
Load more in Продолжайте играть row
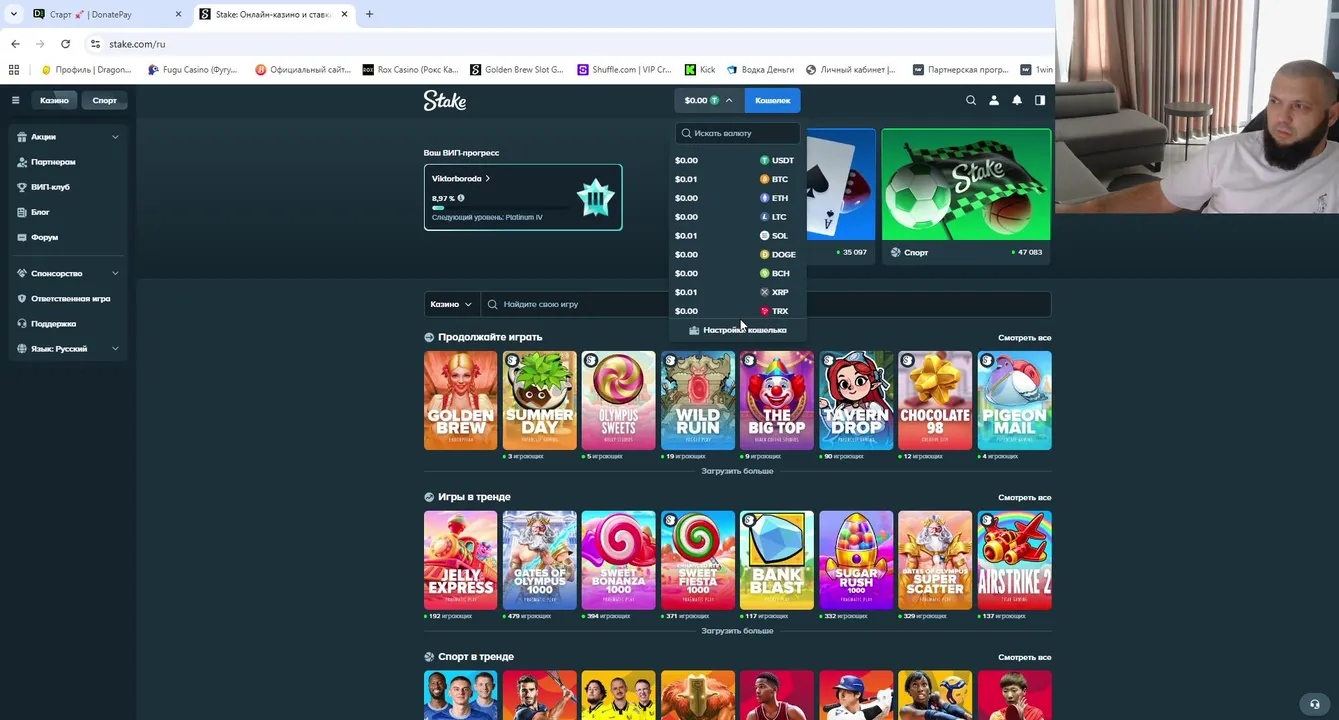tap(737, 471)
